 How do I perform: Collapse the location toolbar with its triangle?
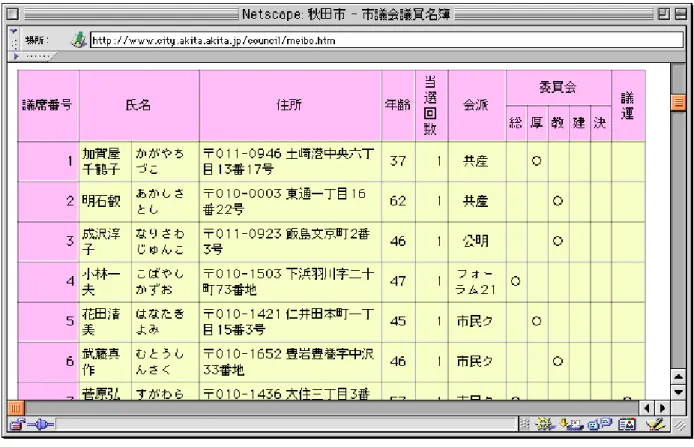(13, 31)
